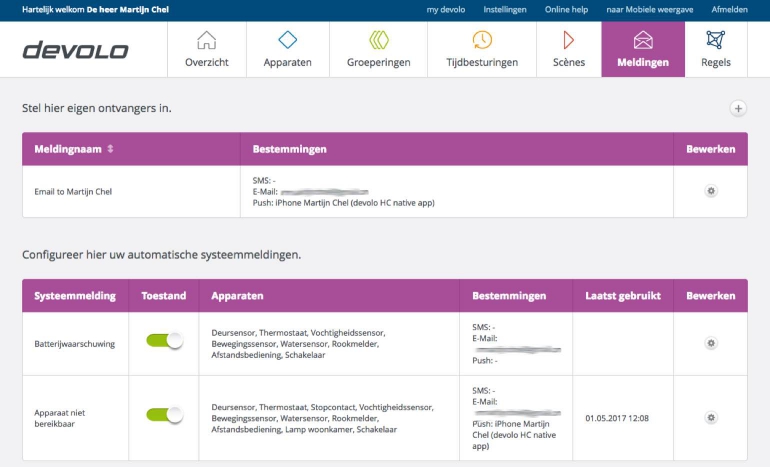The height and width of the screenshot is (467, 770).
Task: Click Afmelden to log out
Action: pyautogui.click(x=729, y=9)
